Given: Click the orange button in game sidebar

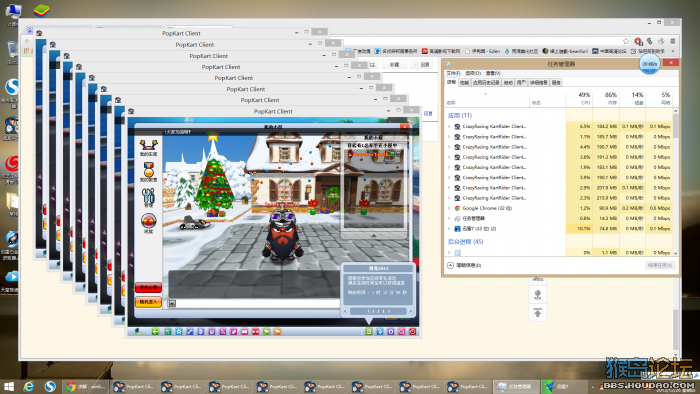Looking at the screenshot, I should point(148,302).
